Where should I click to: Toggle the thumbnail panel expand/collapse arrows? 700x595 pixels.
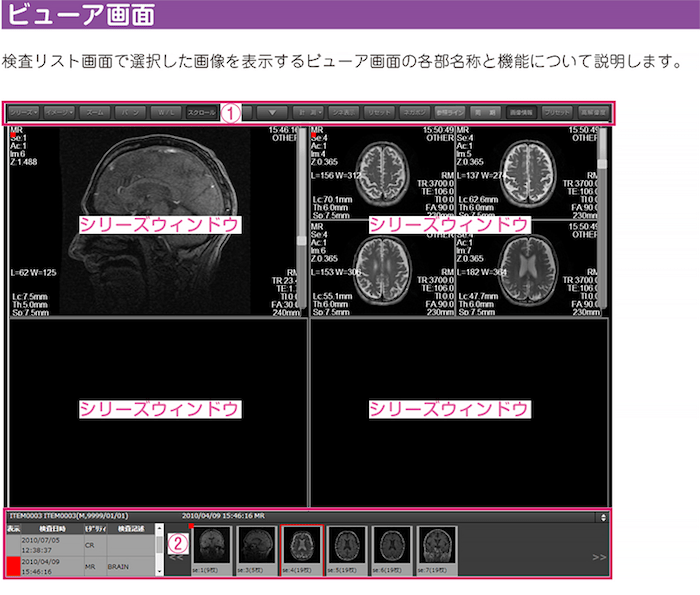click(x=603, y=517)
